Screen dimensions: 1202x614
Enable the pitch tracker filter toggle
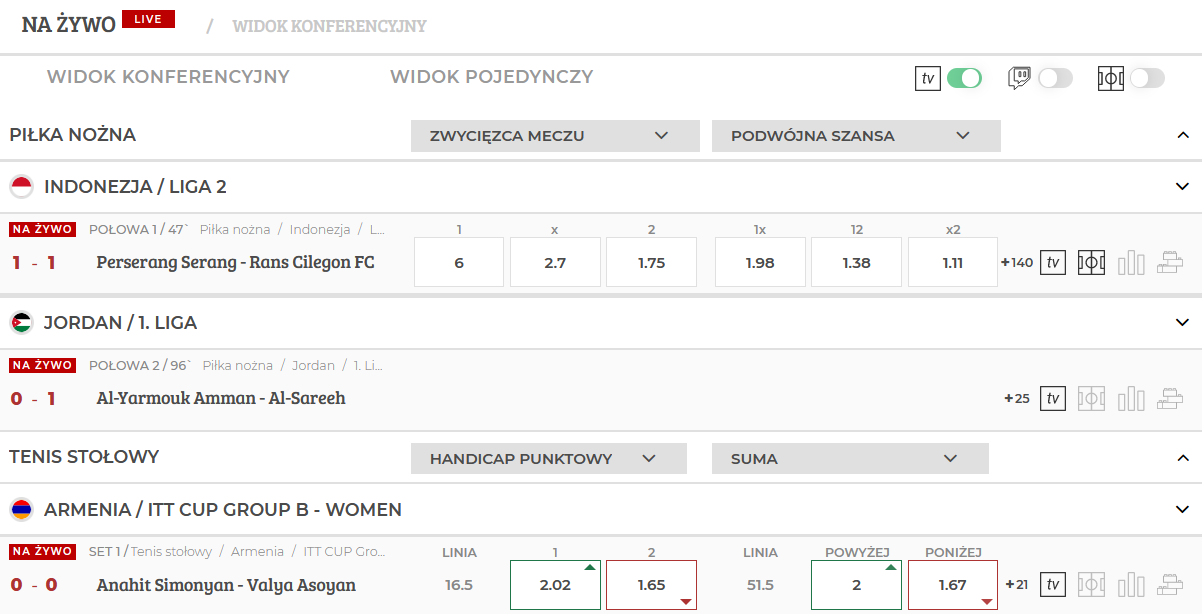[x=1147, y=78]
